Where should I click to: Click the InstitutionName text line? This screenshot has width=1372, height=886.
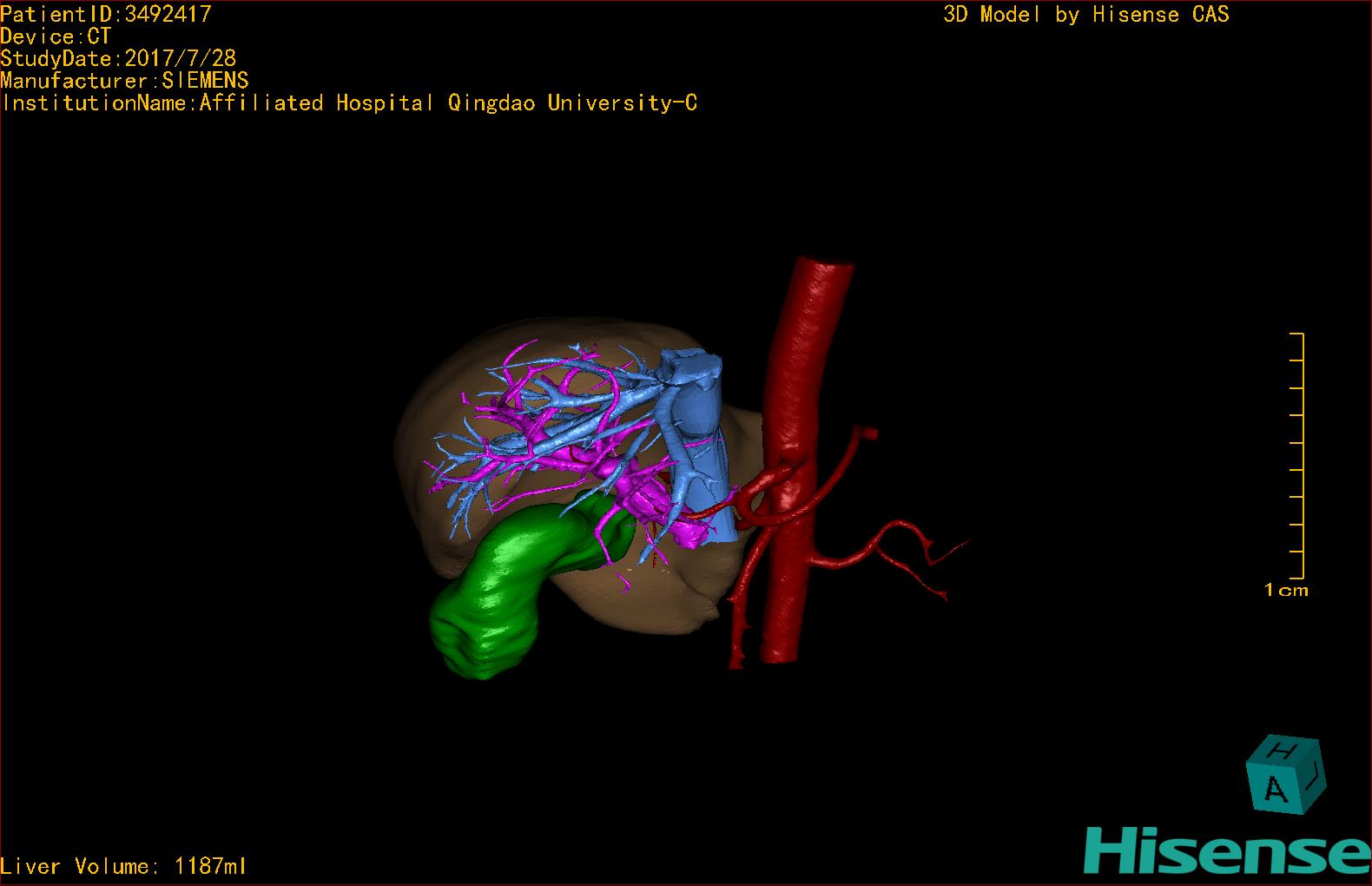pyautogui.click(x=349, y=103)
